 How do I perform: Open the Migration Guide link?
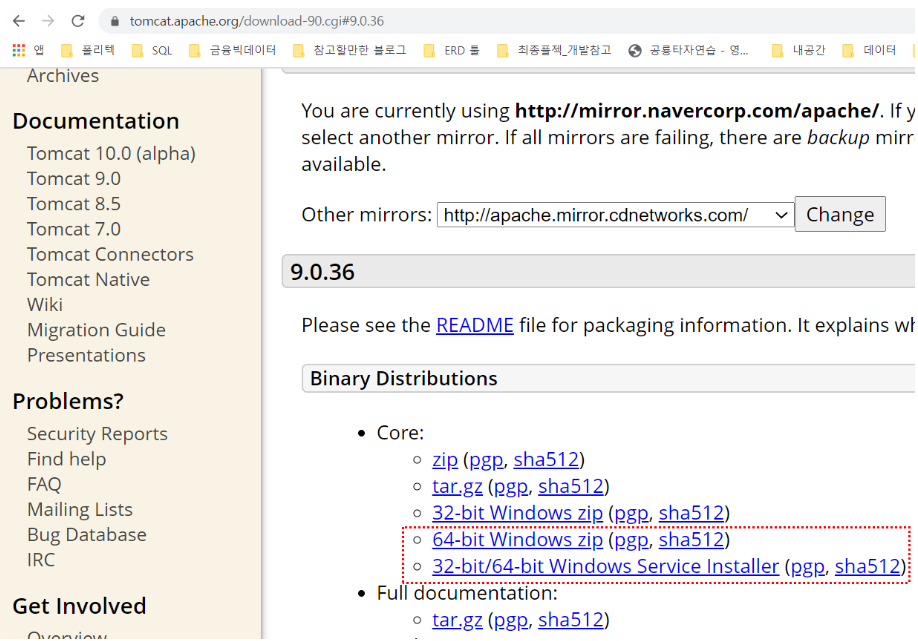[96, 330]
